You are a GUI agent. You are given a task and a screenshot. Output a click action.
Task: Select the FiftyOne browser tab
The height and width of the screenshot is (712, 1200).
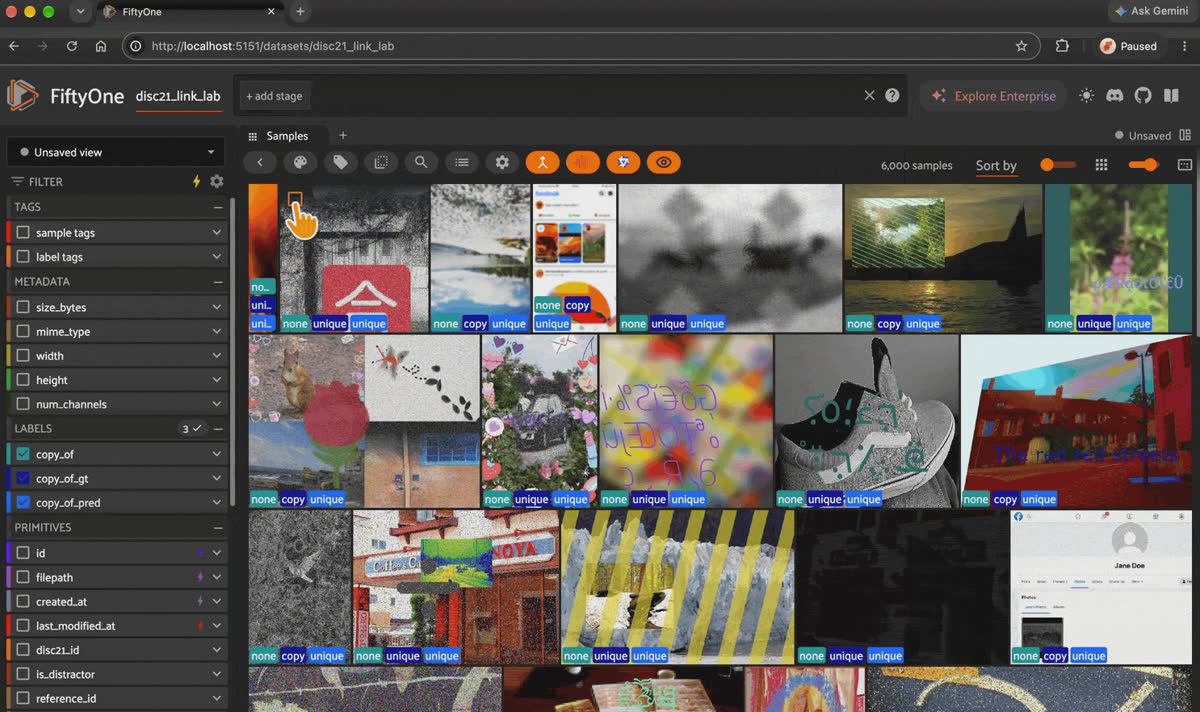pos(188,12)
